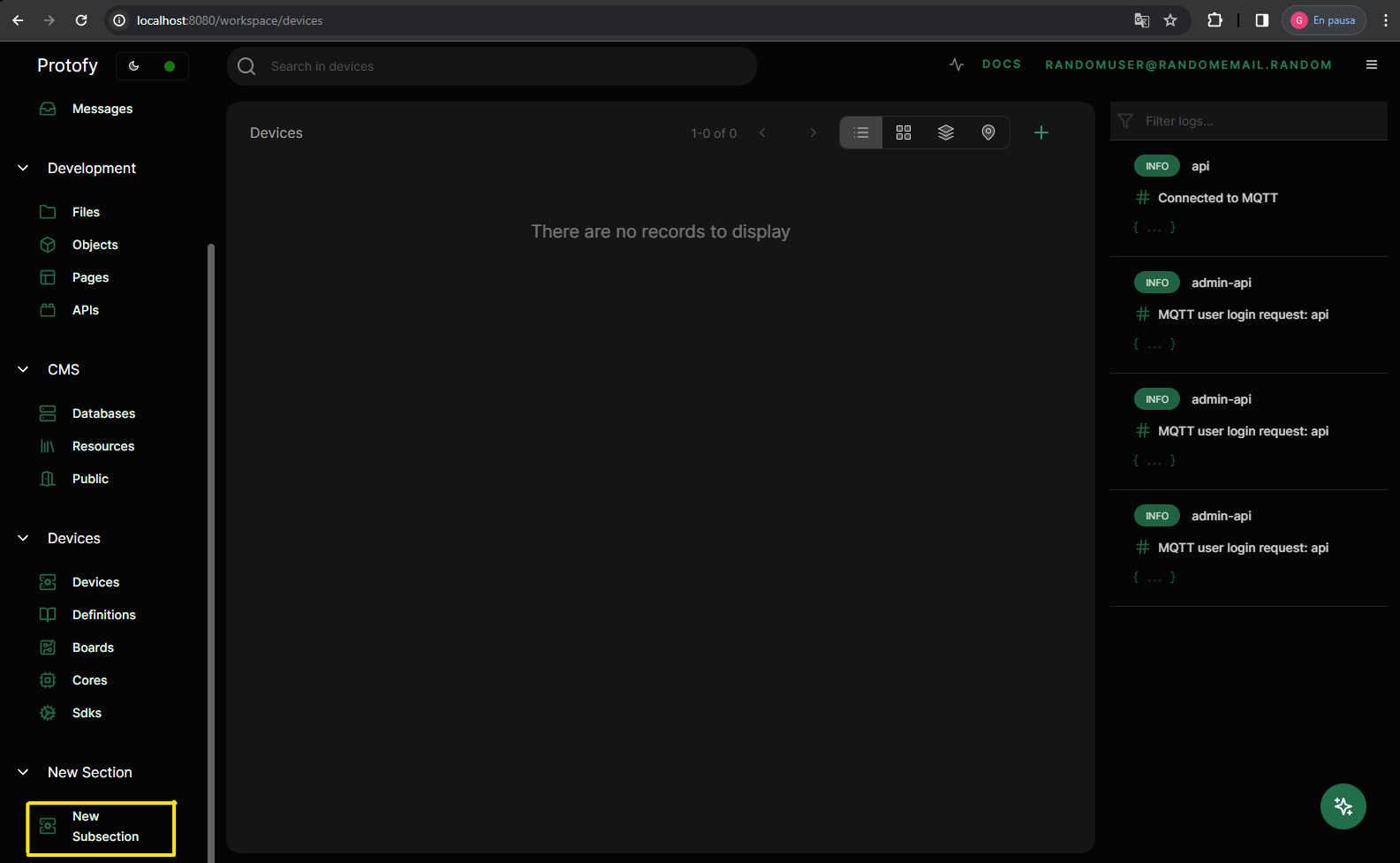Click the Definitions book icon
This screenshot has width=1400, height=863.
point(48,615)
